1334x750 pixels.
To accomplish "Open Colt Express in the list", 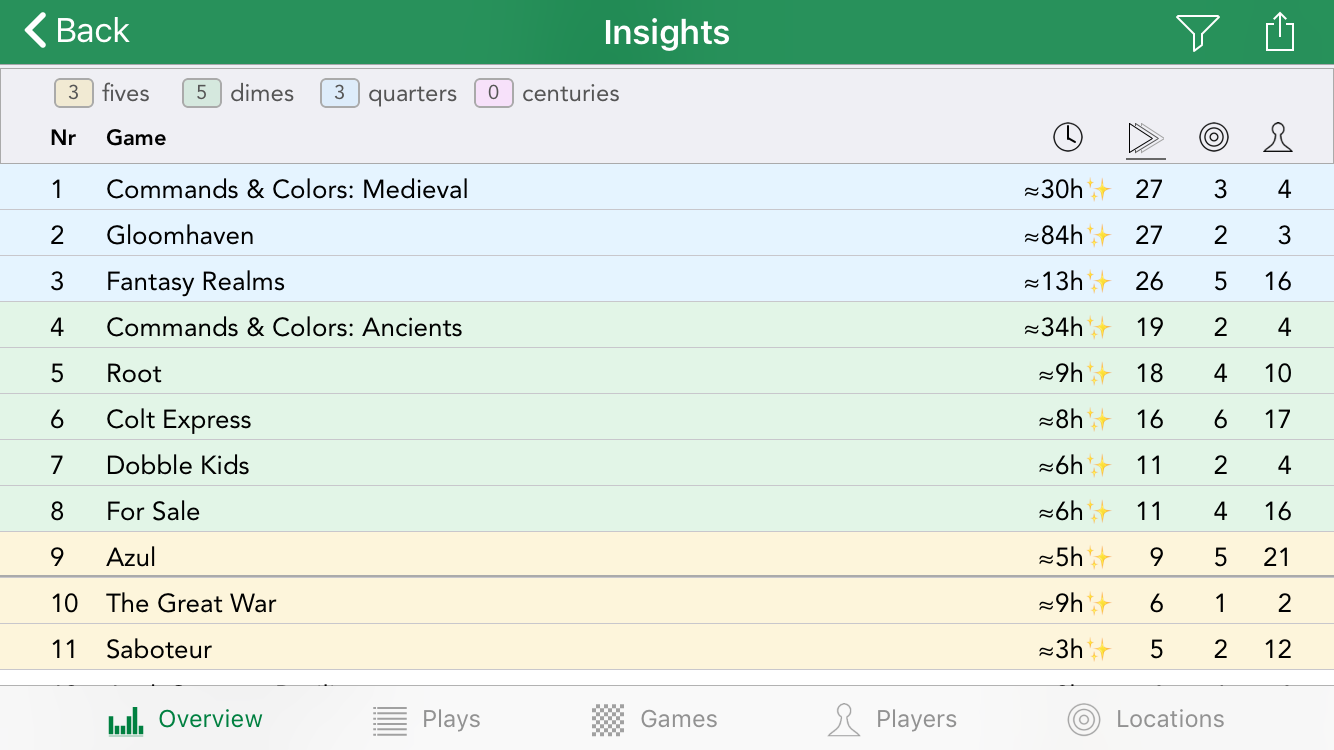I will coord(178,419).
